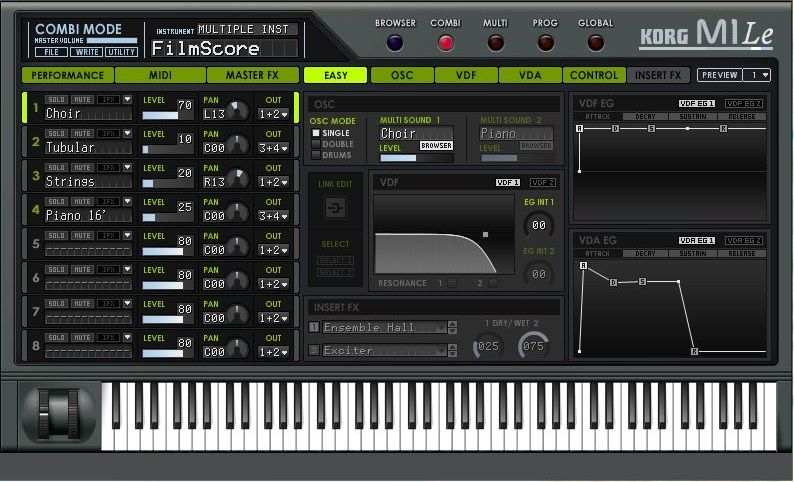Click the FILE button
Image resolution: width=794 pixels, height=482 pixels.
pyautogui.click(x=52, y=52)
